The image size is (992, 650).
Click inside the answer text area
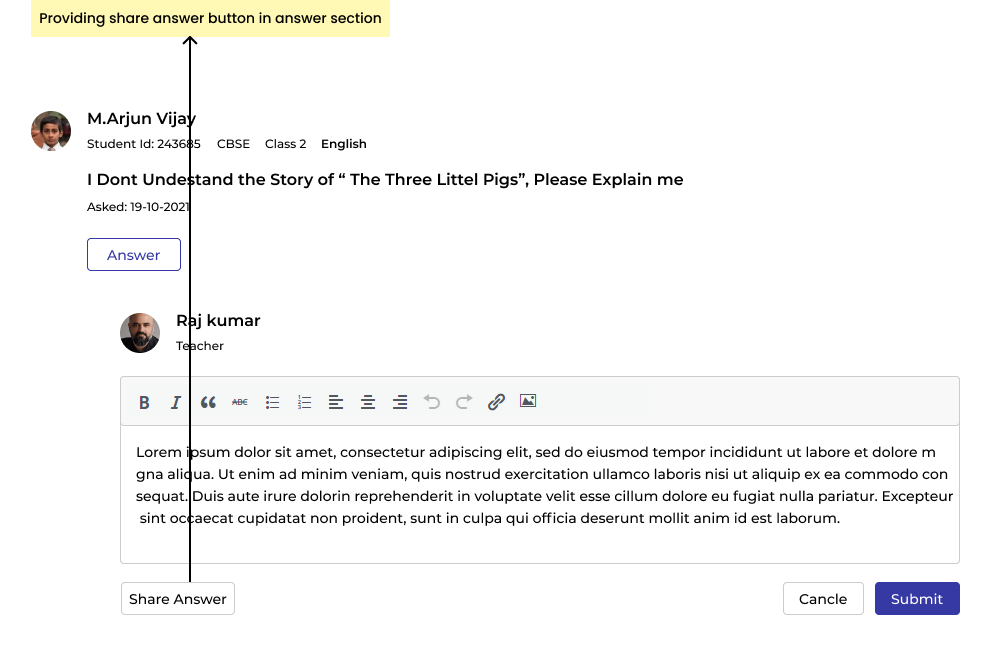tap(540, 494)
